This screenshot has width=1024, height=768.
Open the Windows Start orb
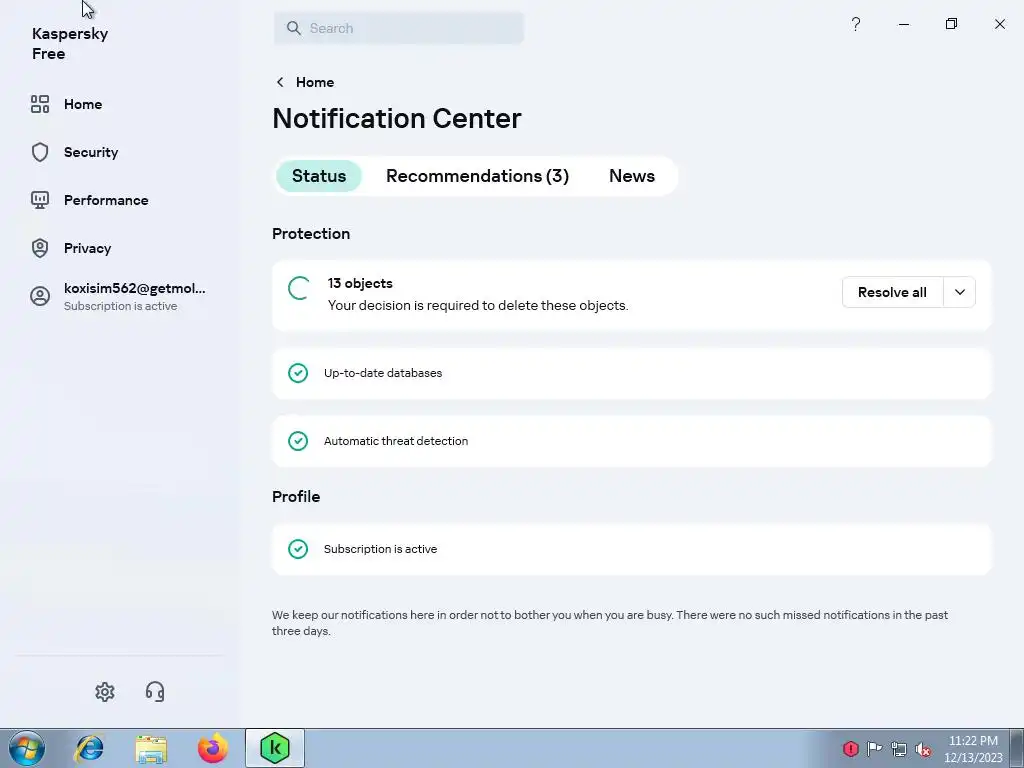click(x=27, y=748)
